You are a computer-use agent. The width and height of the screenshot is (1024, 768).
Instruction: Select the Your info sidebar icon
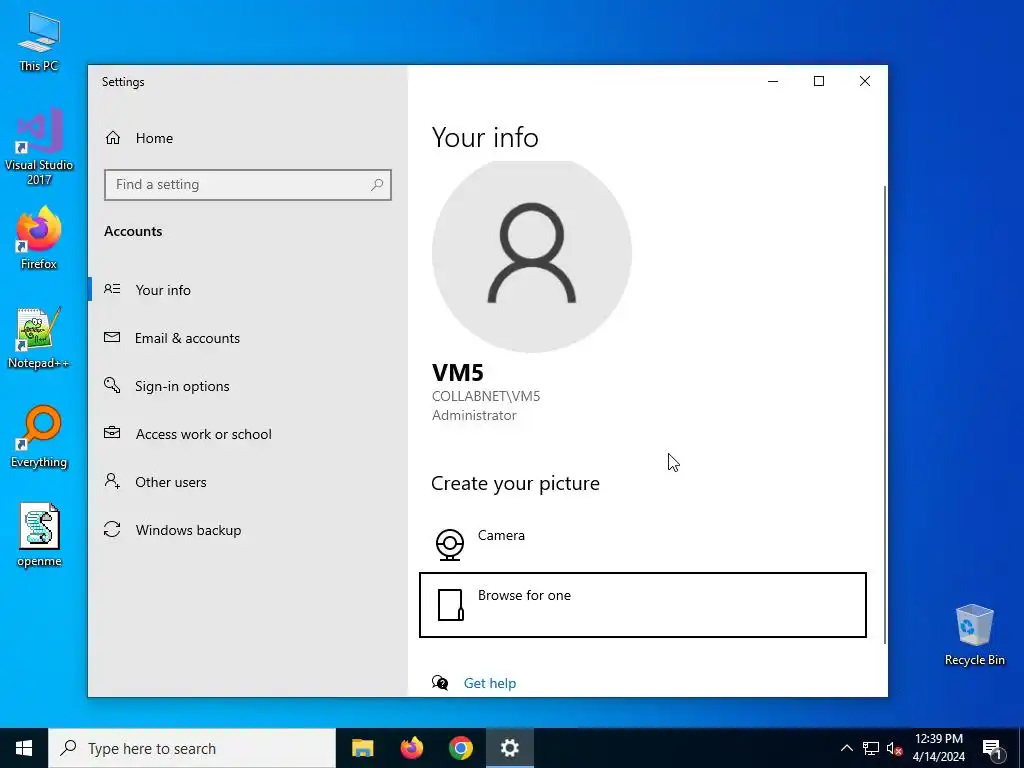(x=112, y=289)
